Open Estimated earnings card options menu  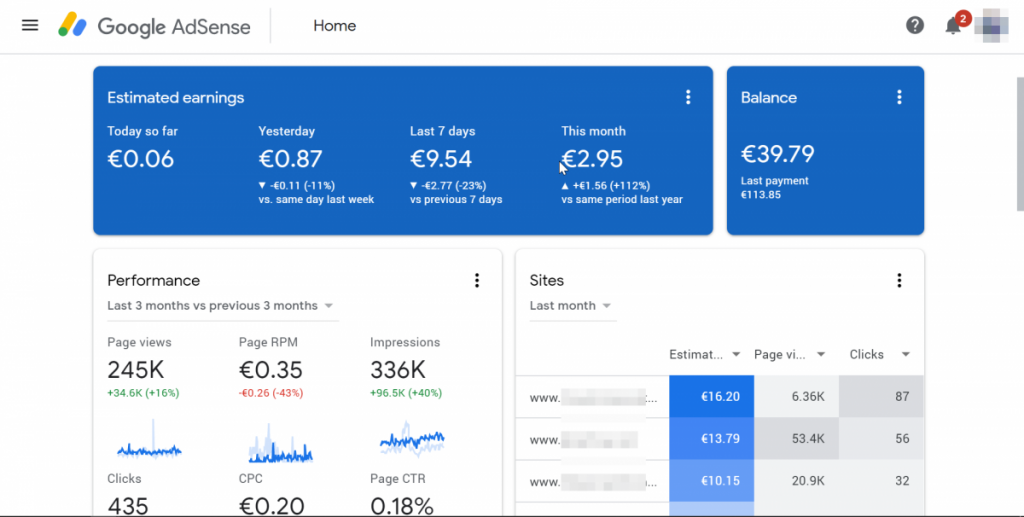click(x=688, y=97)
